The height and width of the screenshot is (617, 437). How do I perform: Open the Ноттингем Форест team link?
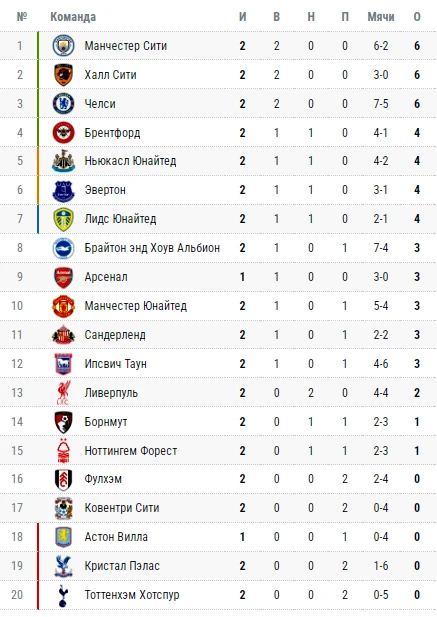pyautogui.click(x=131, y=451)
